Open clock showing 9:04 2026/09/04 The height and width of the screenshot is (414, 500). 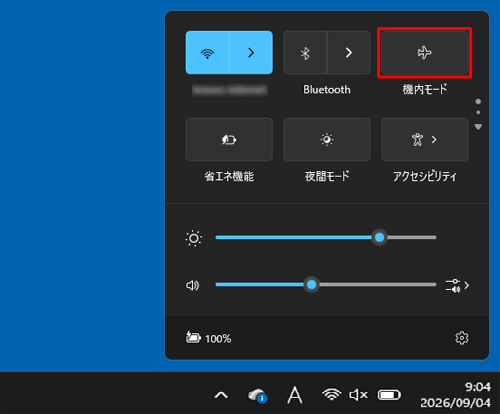(455, 395)
